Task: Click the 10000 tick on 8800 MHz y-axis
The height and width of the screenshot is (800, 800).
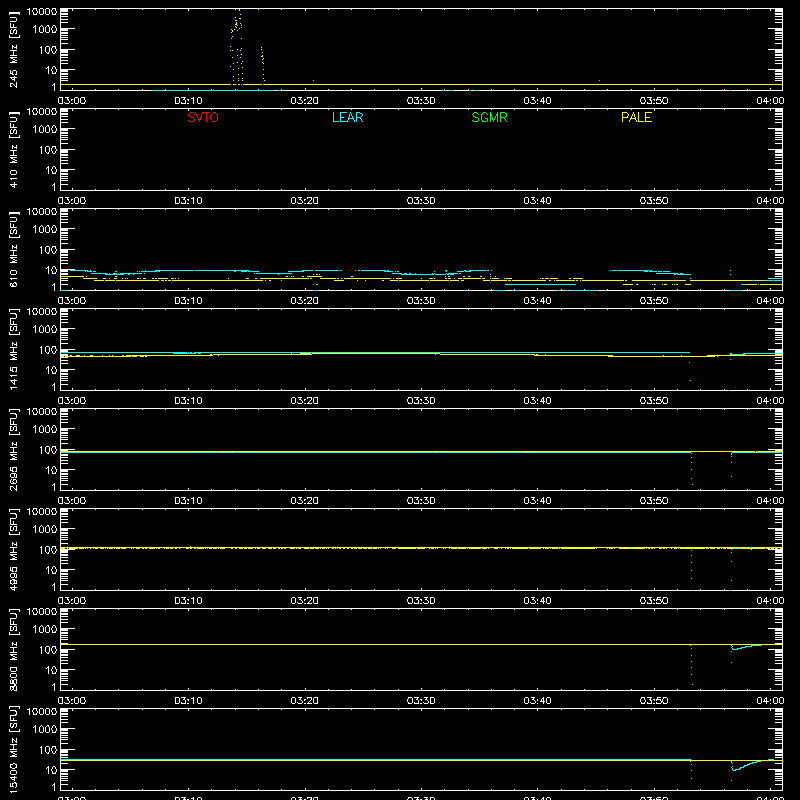Action: click(42, 612)
